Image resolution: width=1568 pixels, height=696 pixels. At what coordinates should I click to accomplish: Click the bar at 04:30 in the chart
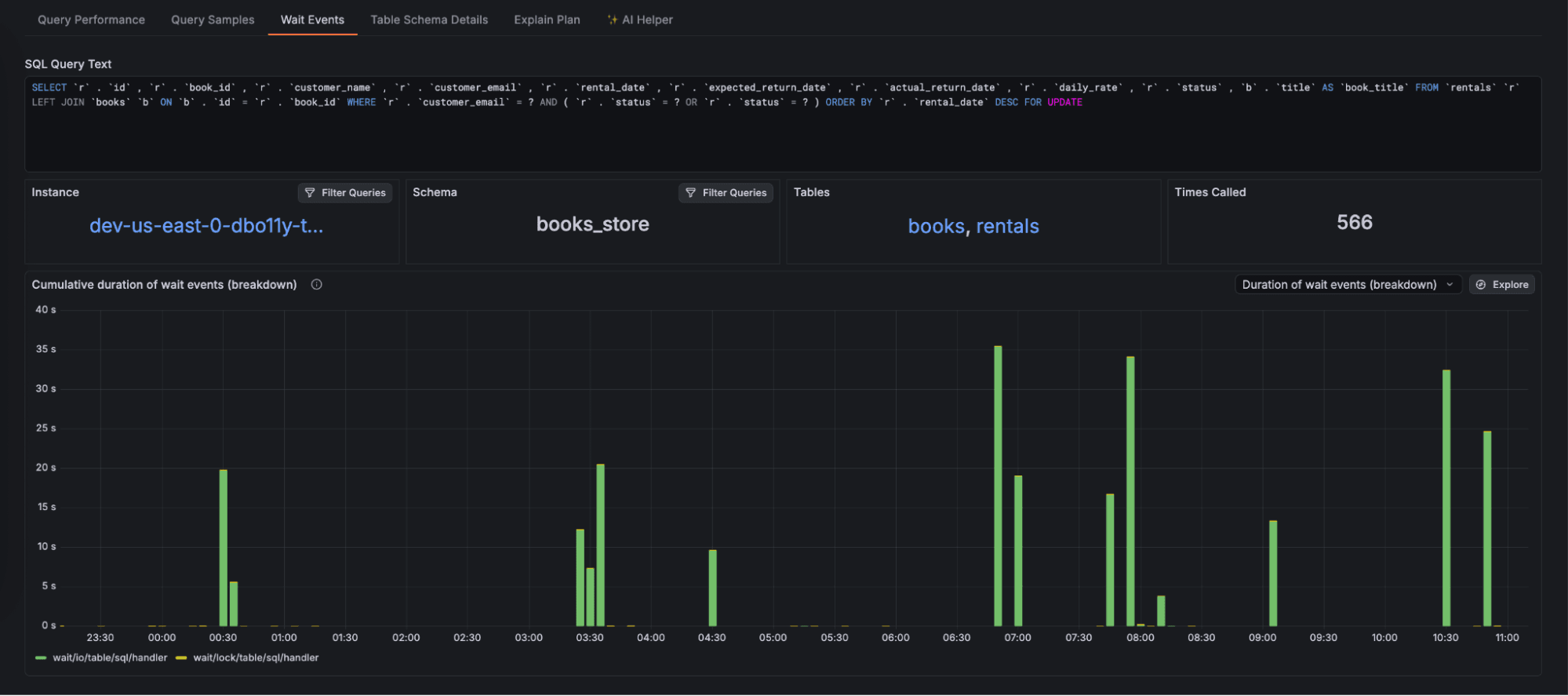tap(712, 588)
